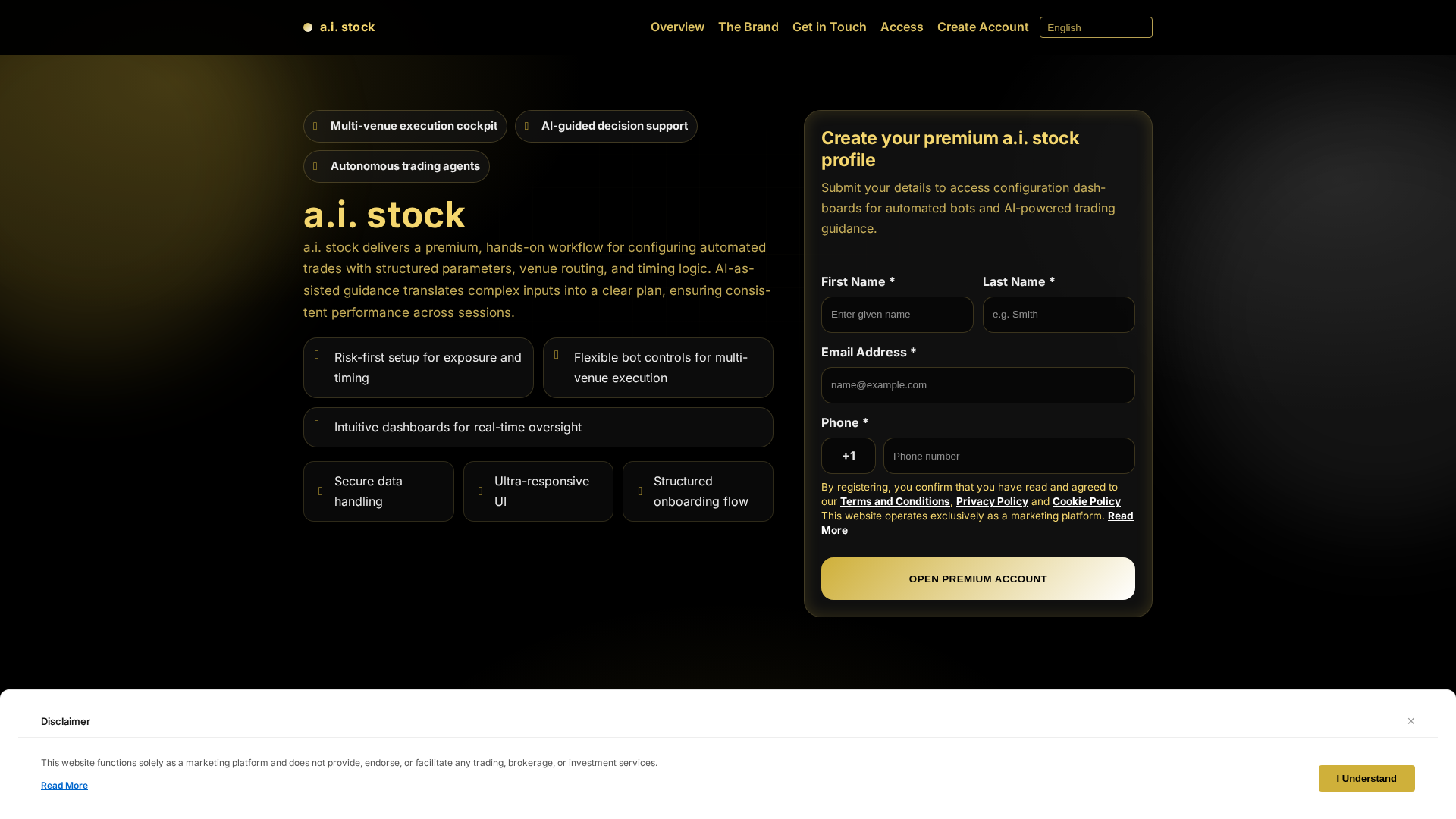
Task: Click the a.i. stock logo dot
Action: (x=308, y=27)
